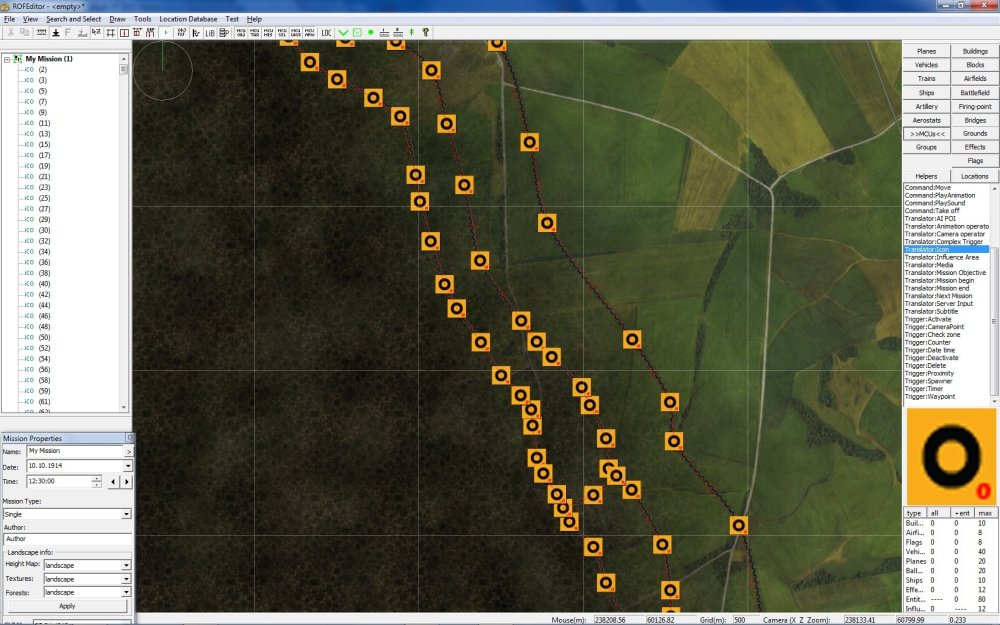1000x625 pixels.
Task: Click the LIB toolbar icon
Action: (210, 33)
